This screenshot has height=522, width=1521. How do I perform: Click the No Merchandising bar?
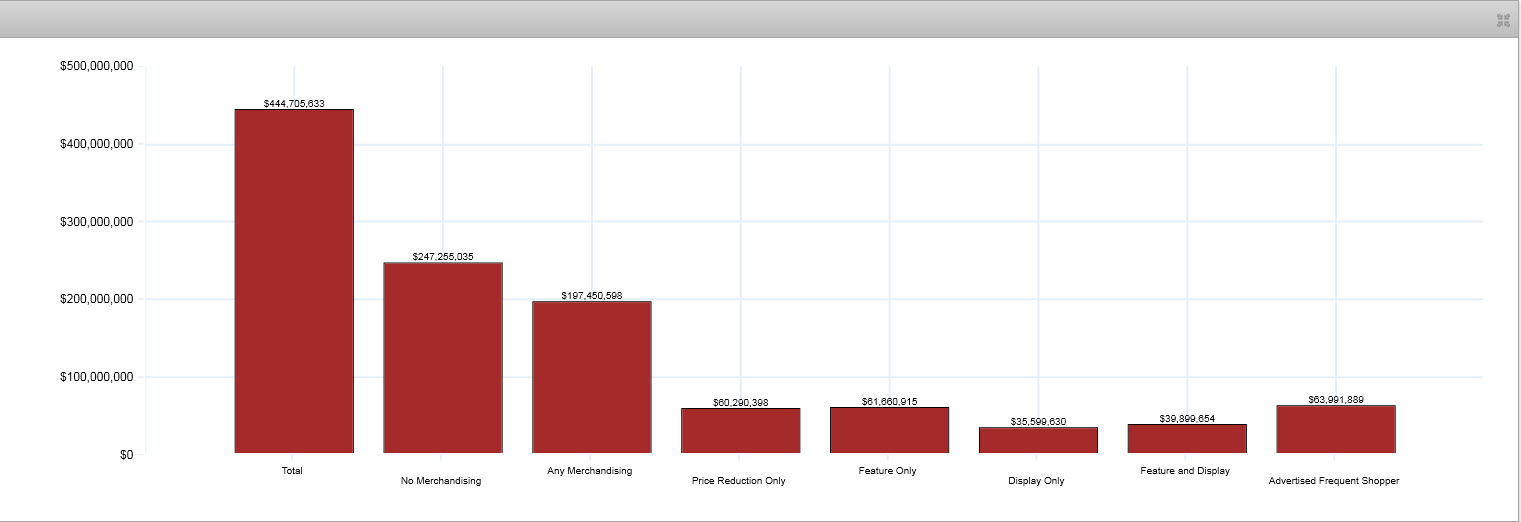tap(443, 358)
